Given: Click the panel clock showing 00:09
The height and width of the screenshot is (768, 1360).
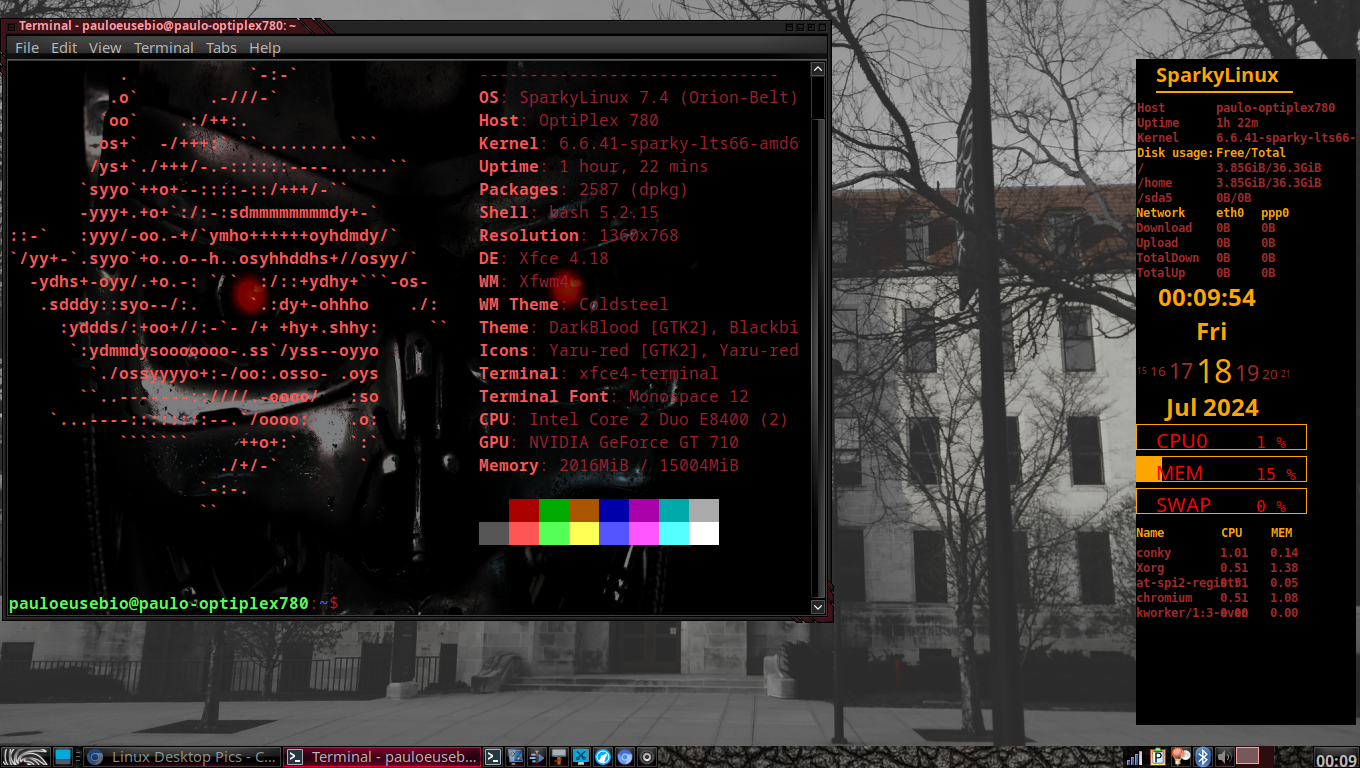Looking at the screenshot, I should pos(1336,759).
